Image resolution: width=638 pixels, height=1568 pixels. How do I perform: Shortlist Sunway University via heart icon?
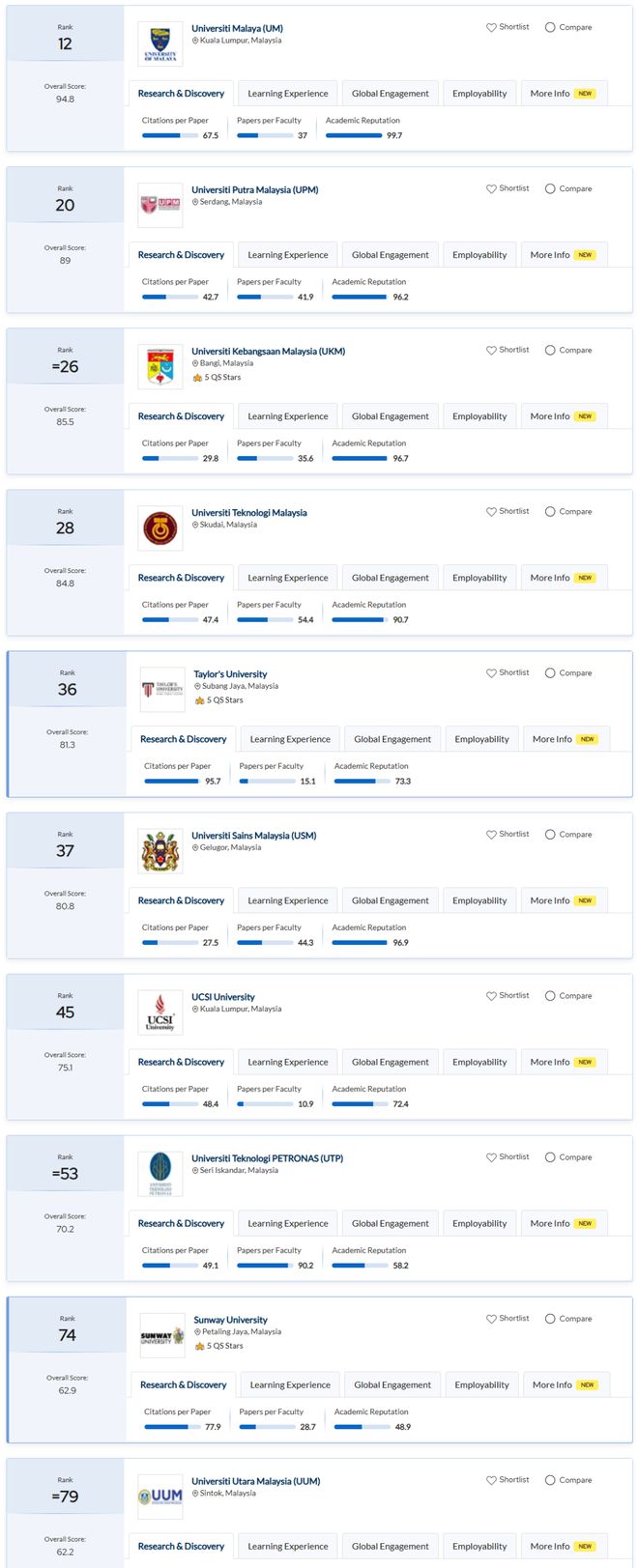pyautogui.click(x=491, y=1318)
